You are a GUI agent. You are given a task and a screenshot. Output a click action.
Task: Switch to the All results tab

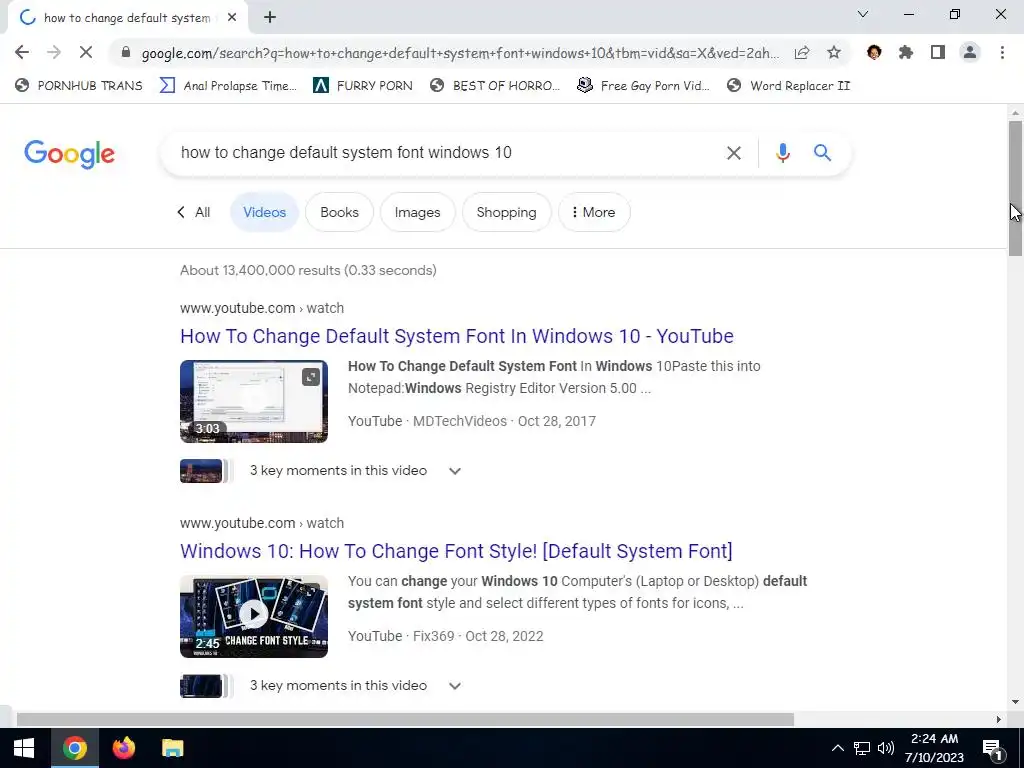click(194, 212)
